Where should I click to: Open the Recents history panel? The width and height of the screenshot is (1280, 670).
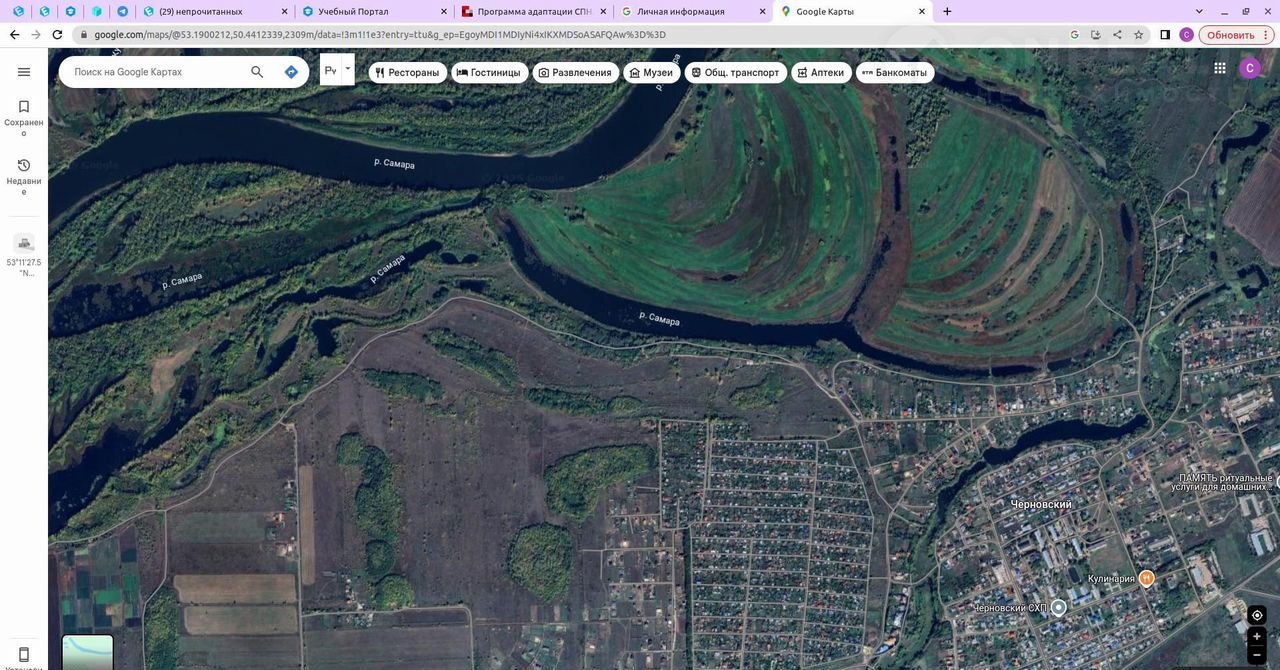click(24, 172)
